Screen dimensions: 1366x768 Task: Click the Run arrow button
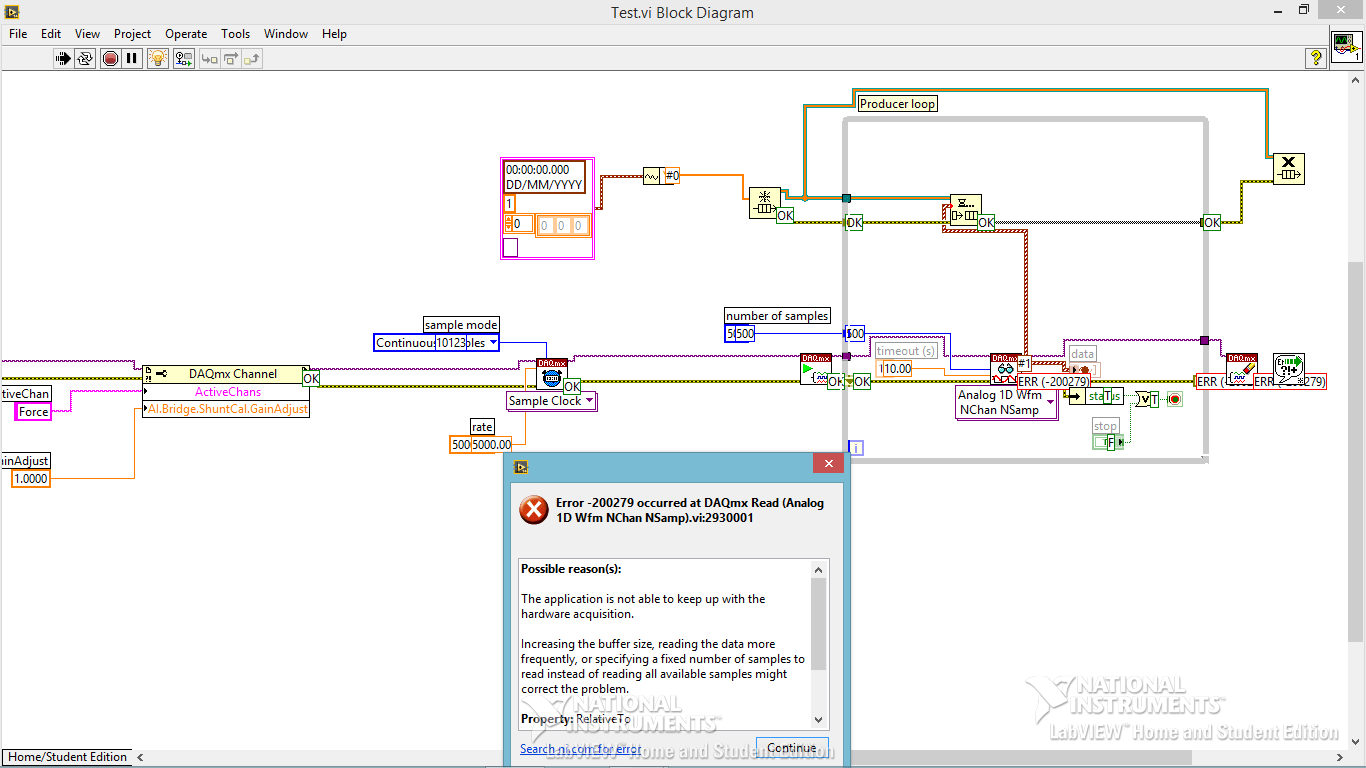[x=62, y=59]
